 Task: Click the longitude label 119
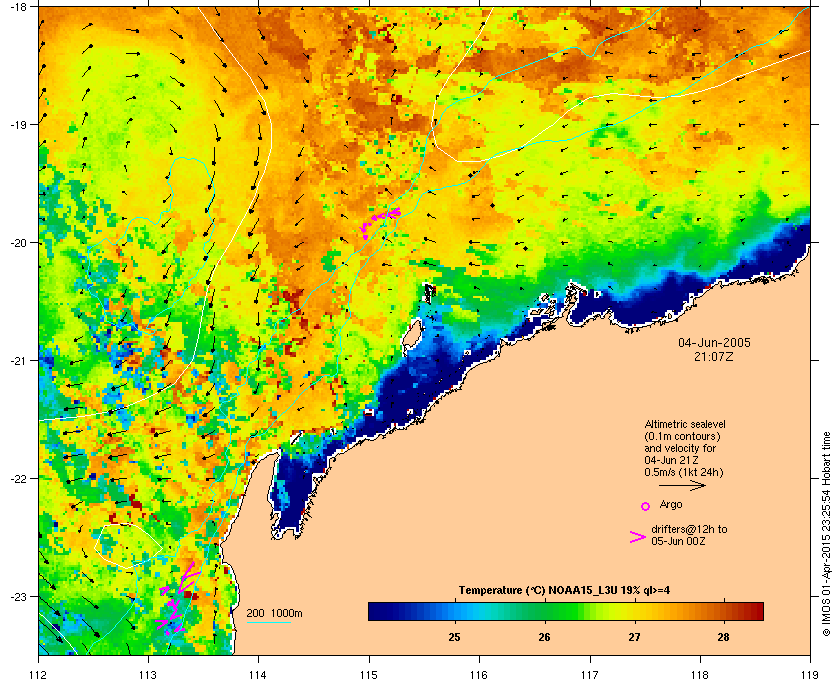810,675
